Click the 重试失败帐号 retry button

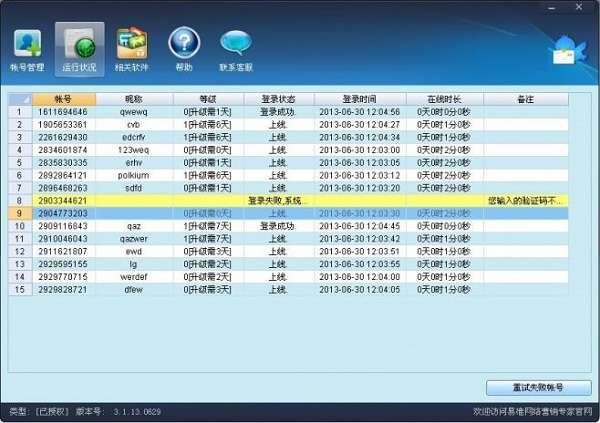(x=539, y=387)
